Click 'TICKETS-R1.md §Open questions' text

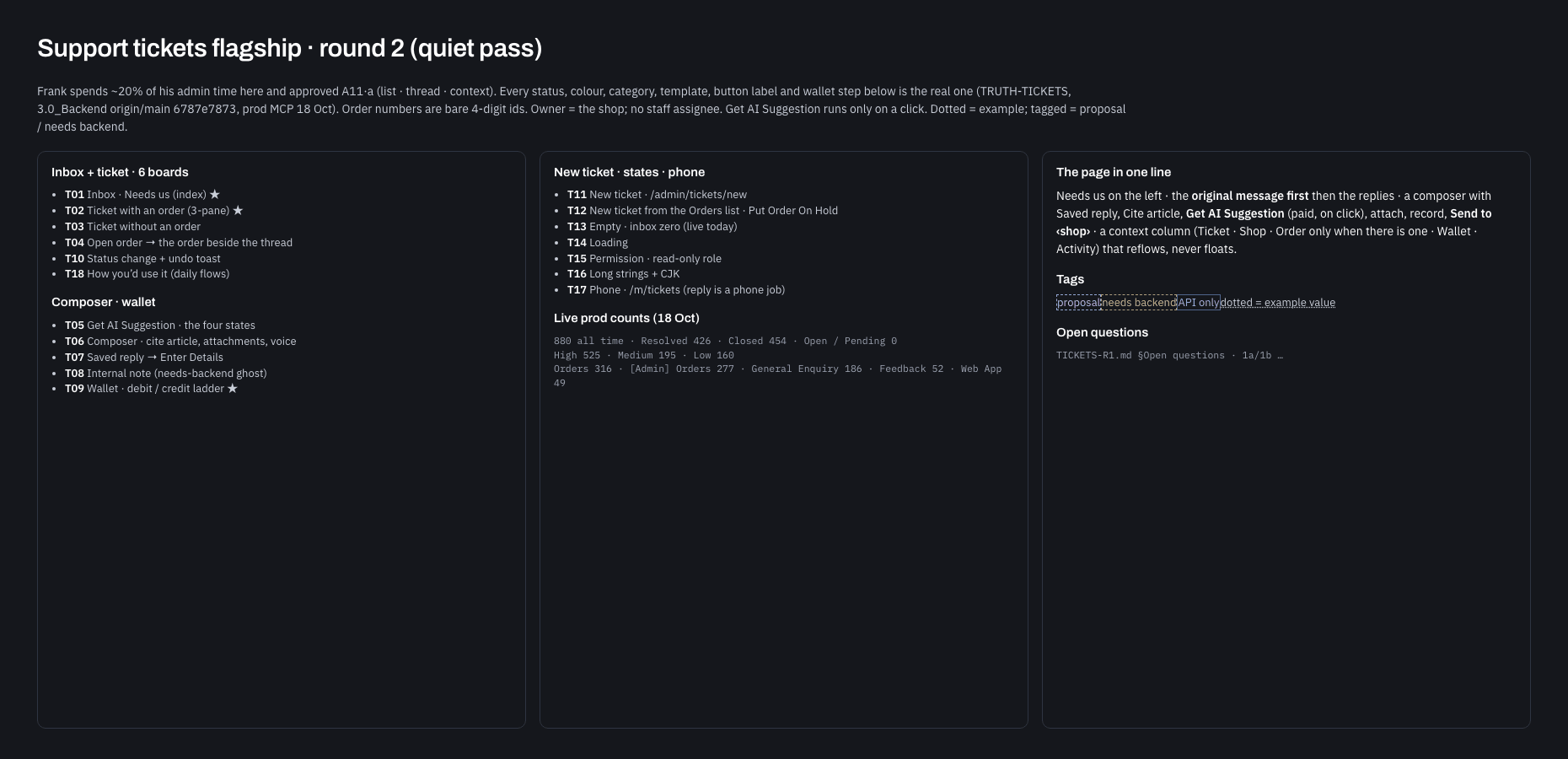click(x=1169, y=356)
